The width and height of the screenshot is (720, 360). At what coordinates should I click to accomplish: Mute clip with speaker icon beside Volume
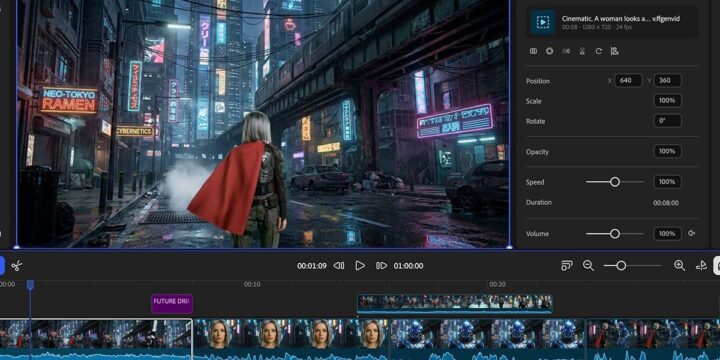(x=692, y=233)
